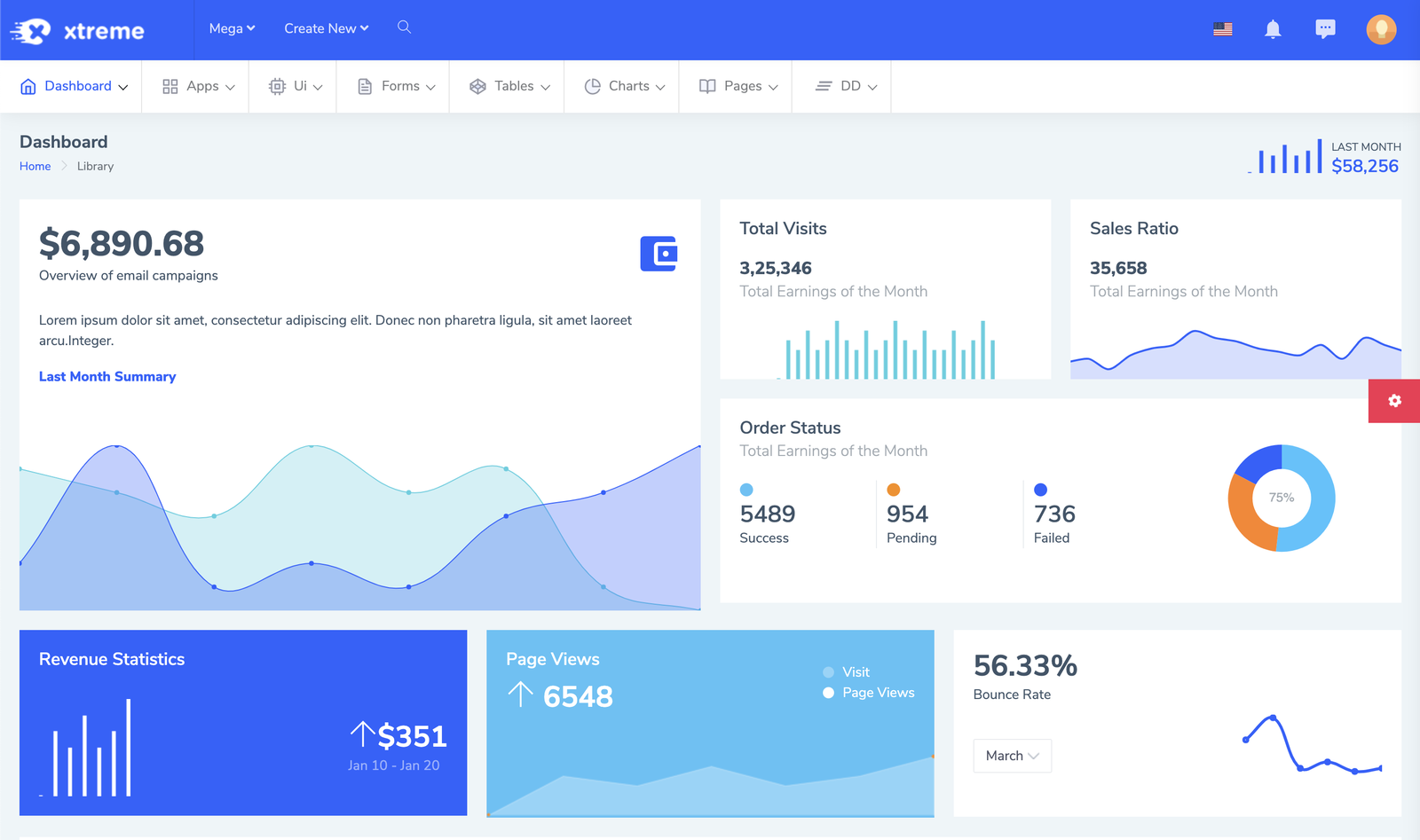
Task: Open the red settings gear button
Action: coord(1394,401)
